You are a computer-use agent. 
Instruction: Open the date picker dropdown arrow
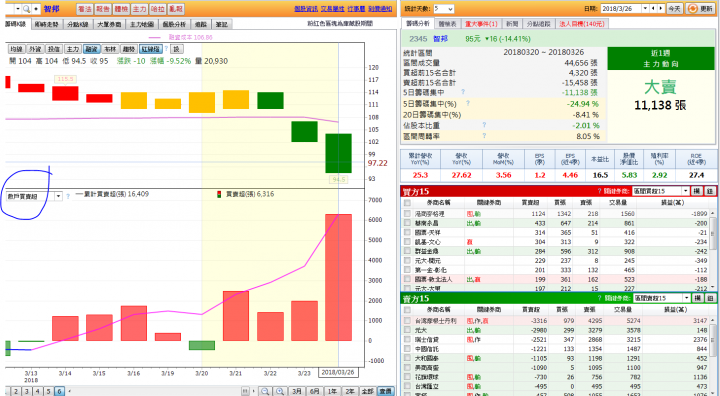pyautogui.click(x=645, y=9)
